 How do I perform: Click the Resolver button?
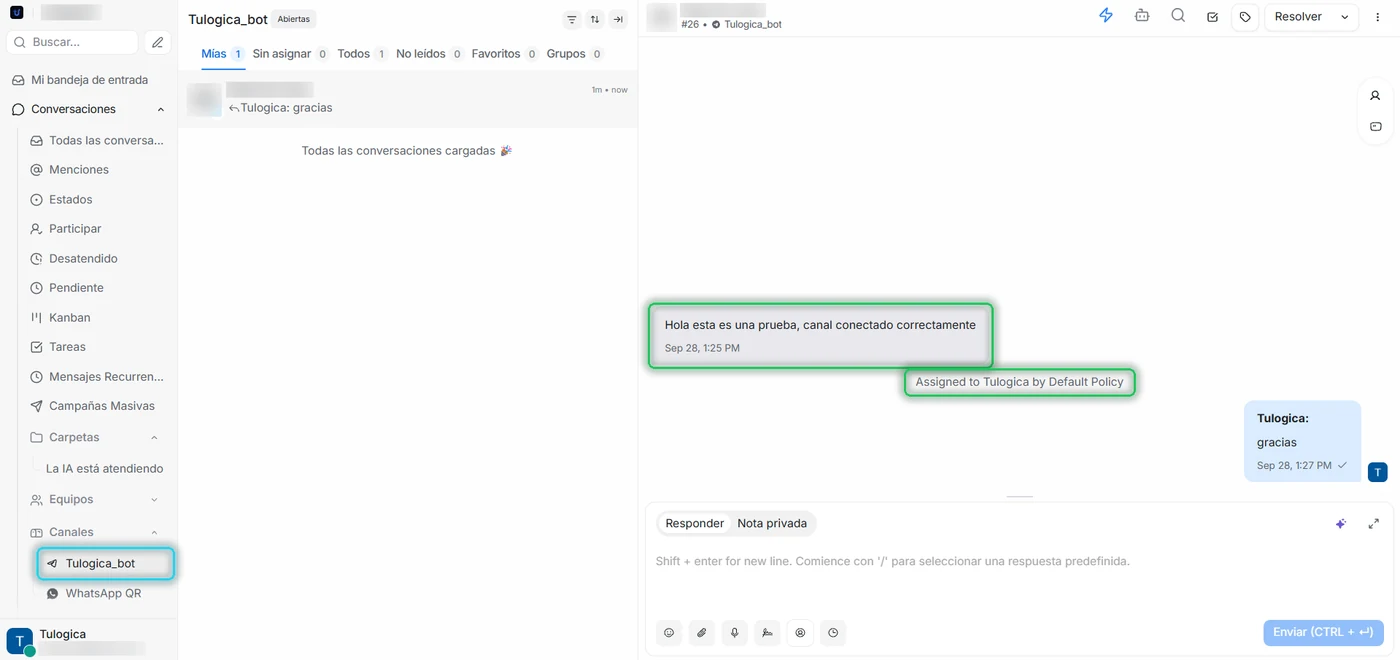(x=1298, y=17)
